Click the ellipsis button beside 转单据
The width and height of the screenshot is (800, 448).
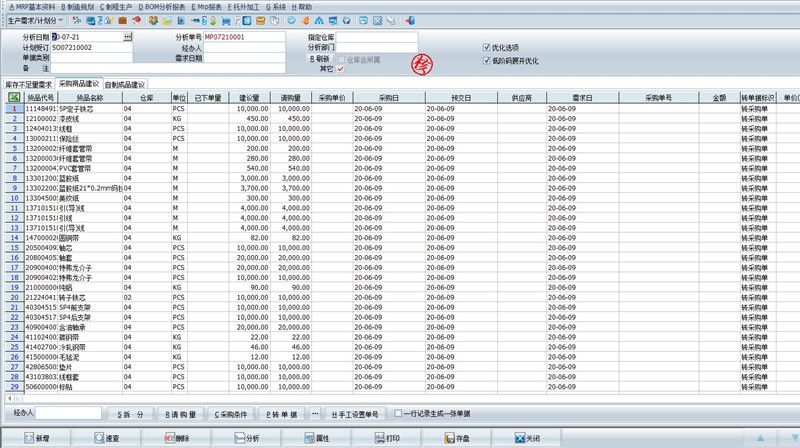(316, 413)
